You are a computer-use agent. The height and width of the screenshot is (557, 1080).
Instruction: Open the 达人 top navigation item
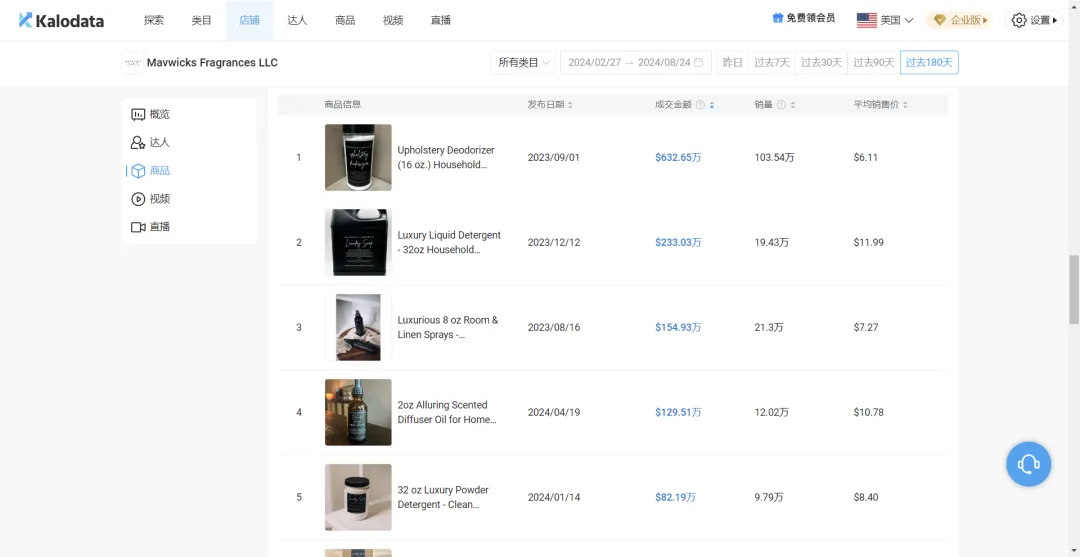coord(297,21)
